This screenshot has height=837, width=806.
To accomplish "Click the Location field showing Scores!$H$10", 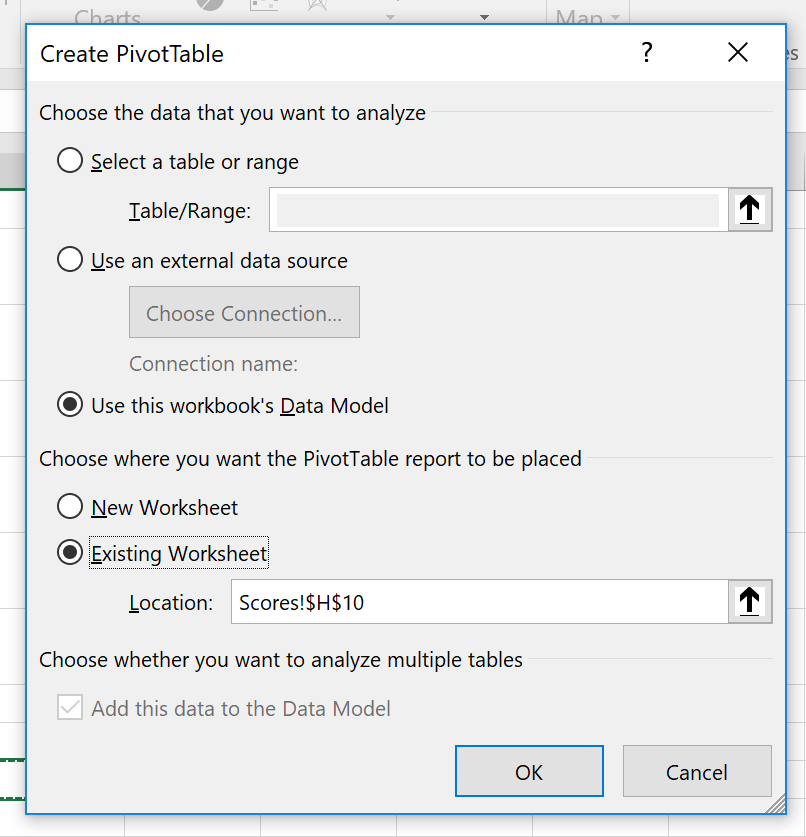I will tap(479, 602).
